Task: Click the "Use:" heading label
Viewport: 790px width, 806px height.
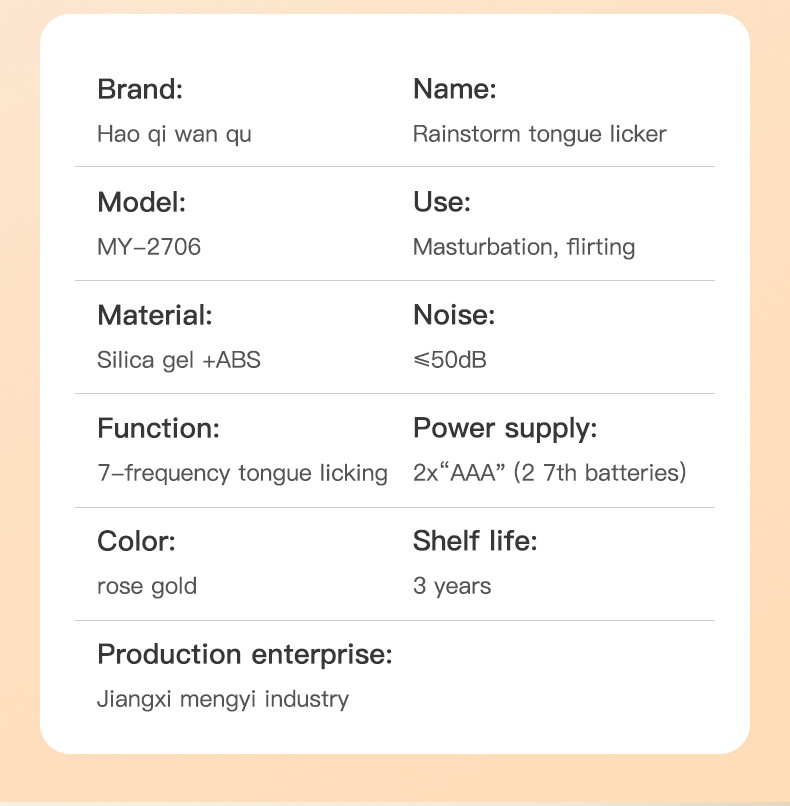Action: pos(441,202)
